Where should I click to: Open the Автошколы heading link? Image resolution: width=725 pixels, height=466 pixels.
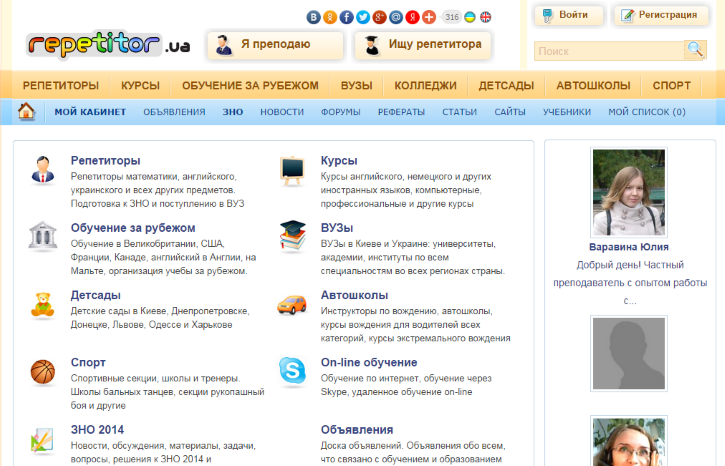tap(354, 295)
